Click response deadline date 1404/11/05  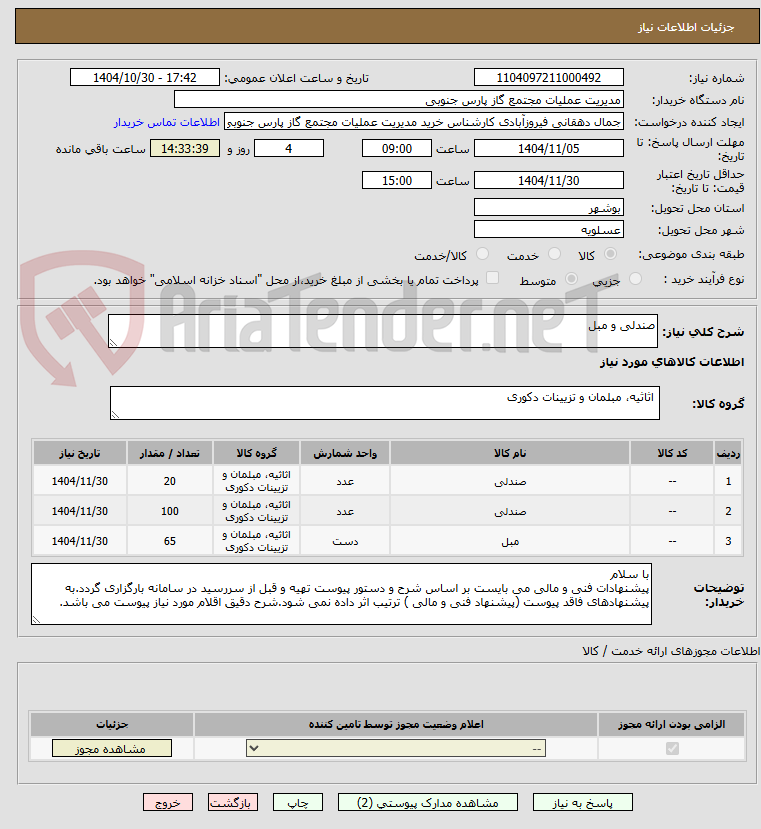(x=548, y=149)
